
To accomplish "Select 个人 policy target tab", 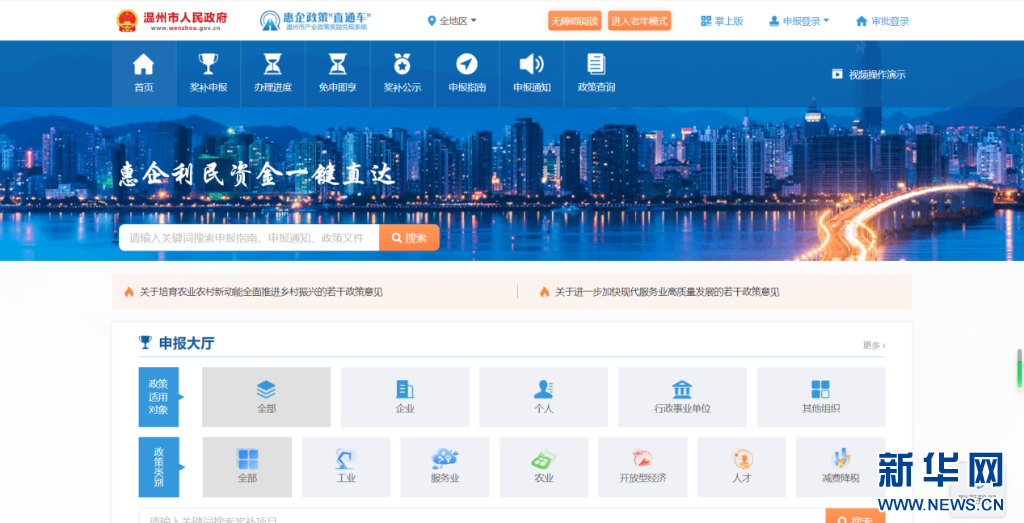I will (x=543, y=397).
